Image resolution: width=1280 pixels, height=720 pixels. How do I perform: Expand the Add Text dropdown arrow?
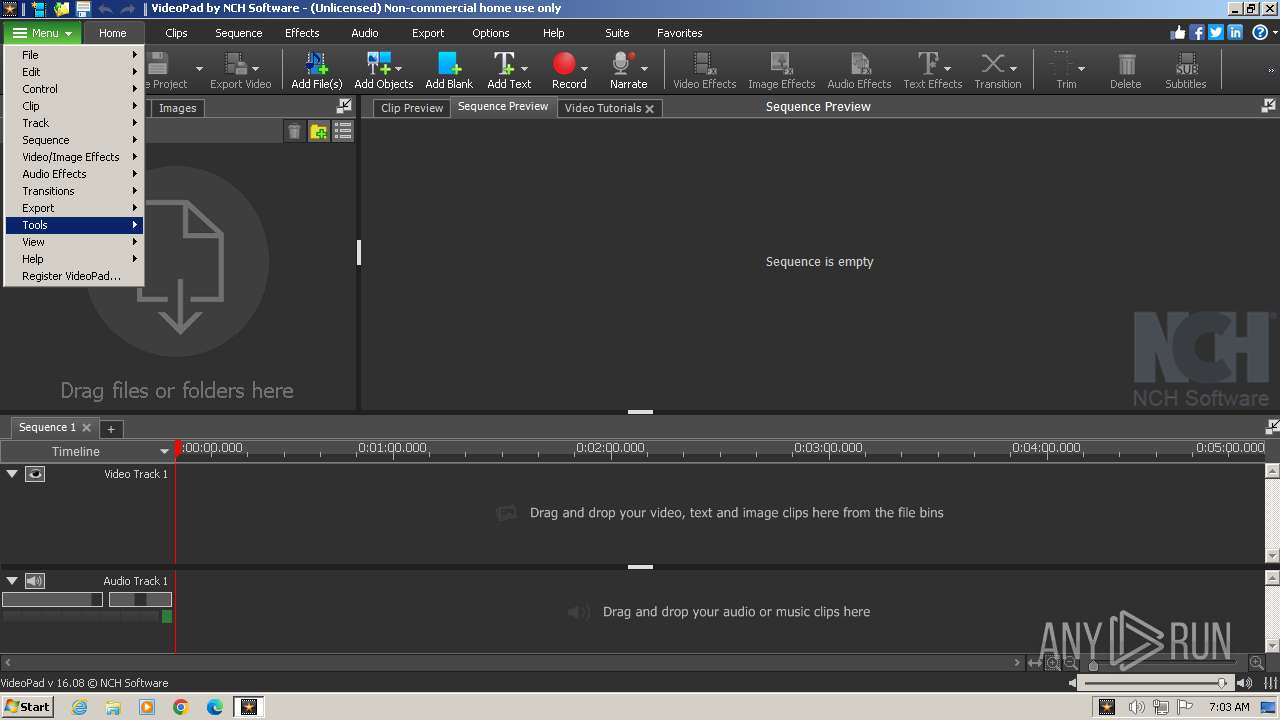pyautogui.click(x=524, y=68)
